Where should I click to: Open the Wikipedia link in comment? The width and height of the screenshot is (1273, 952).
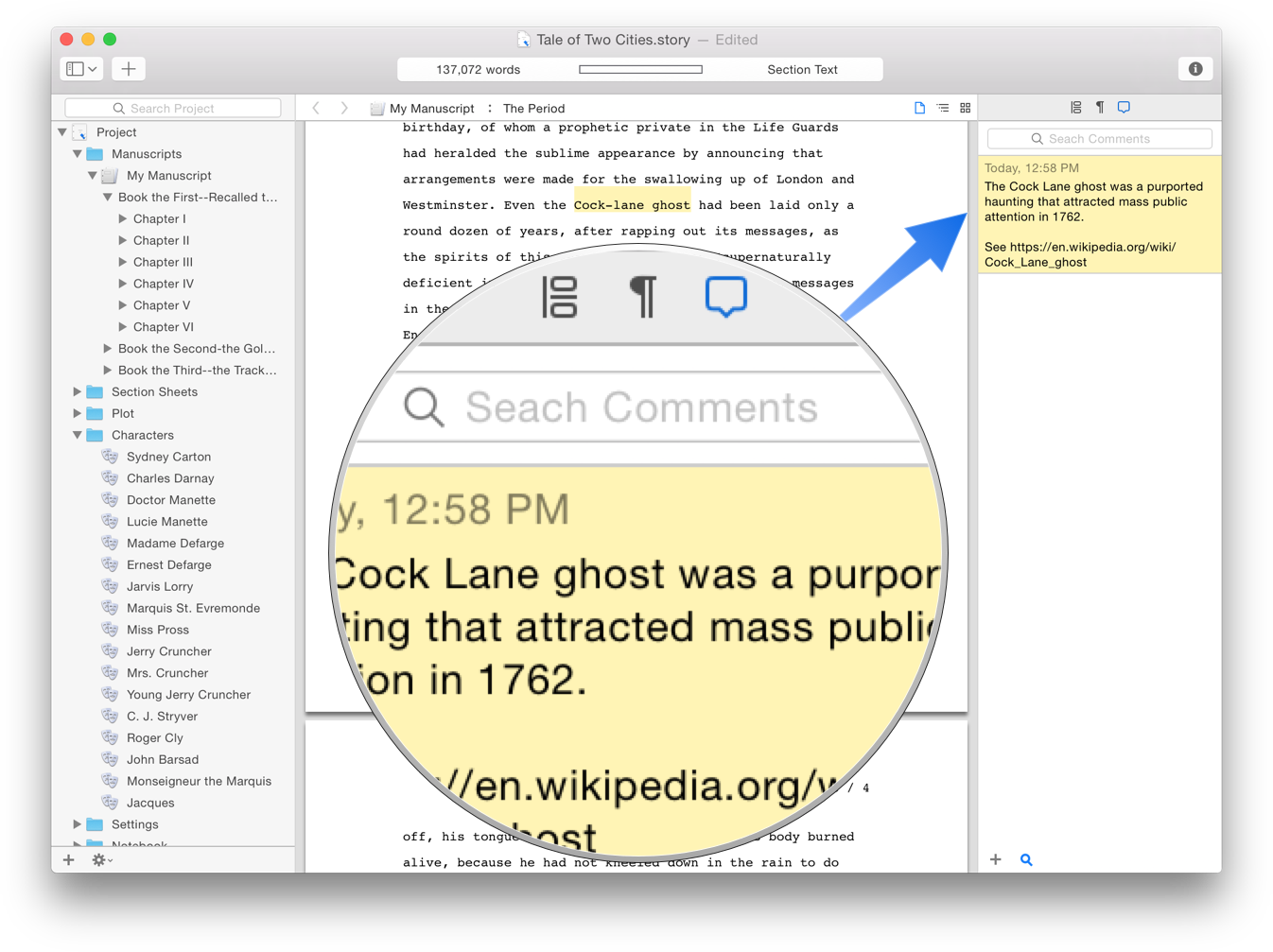1080,254
